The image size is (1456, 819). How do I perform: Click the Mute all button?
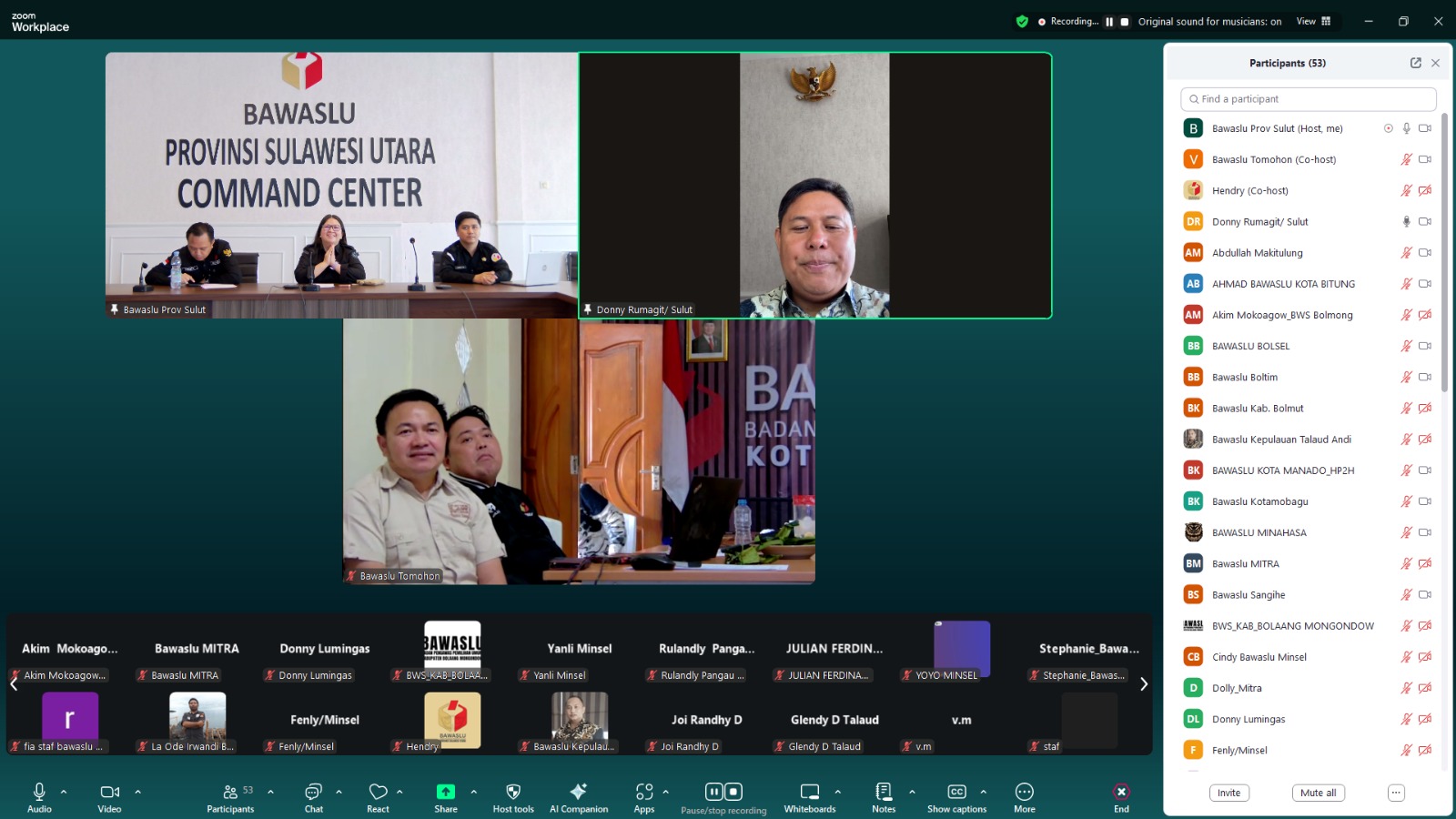tap(1318, 793)
